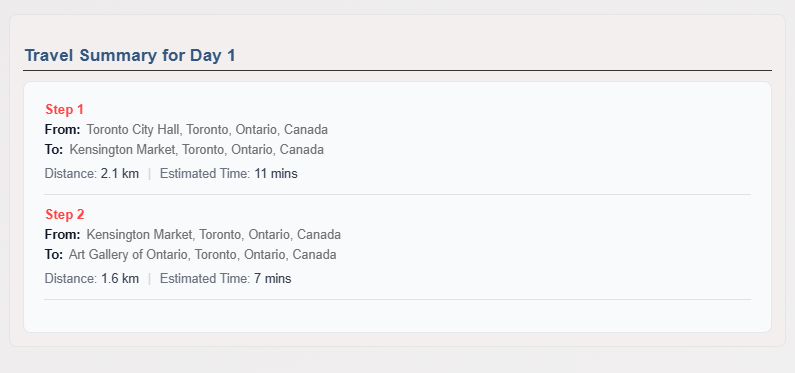This screenshot has width=795, height=373.
Task: Click the From label in Step 1
Action: click(62, 130)
